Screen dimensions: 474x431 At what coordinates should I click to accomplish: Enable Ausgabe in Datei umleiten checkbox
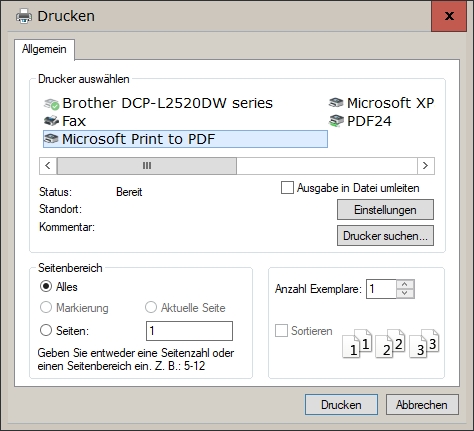(x=287, y=188)
